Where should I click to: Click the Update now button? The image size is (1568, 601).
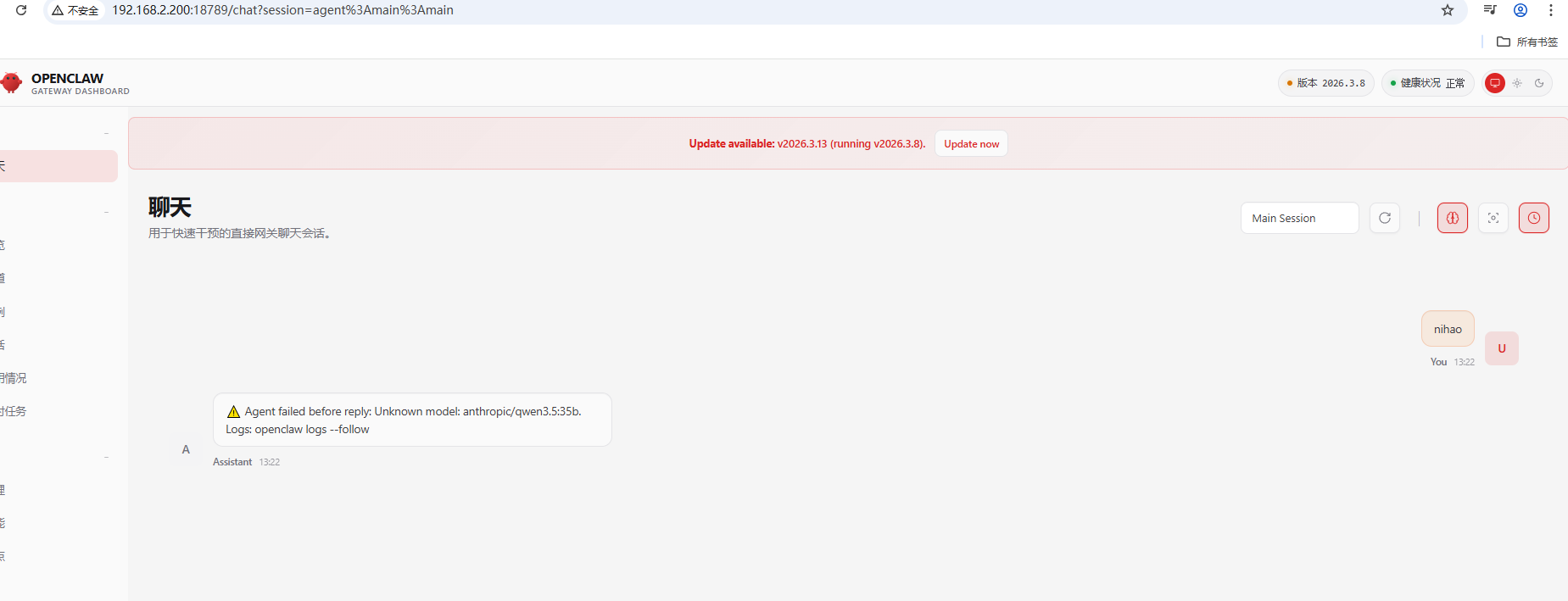coord(971,144)
